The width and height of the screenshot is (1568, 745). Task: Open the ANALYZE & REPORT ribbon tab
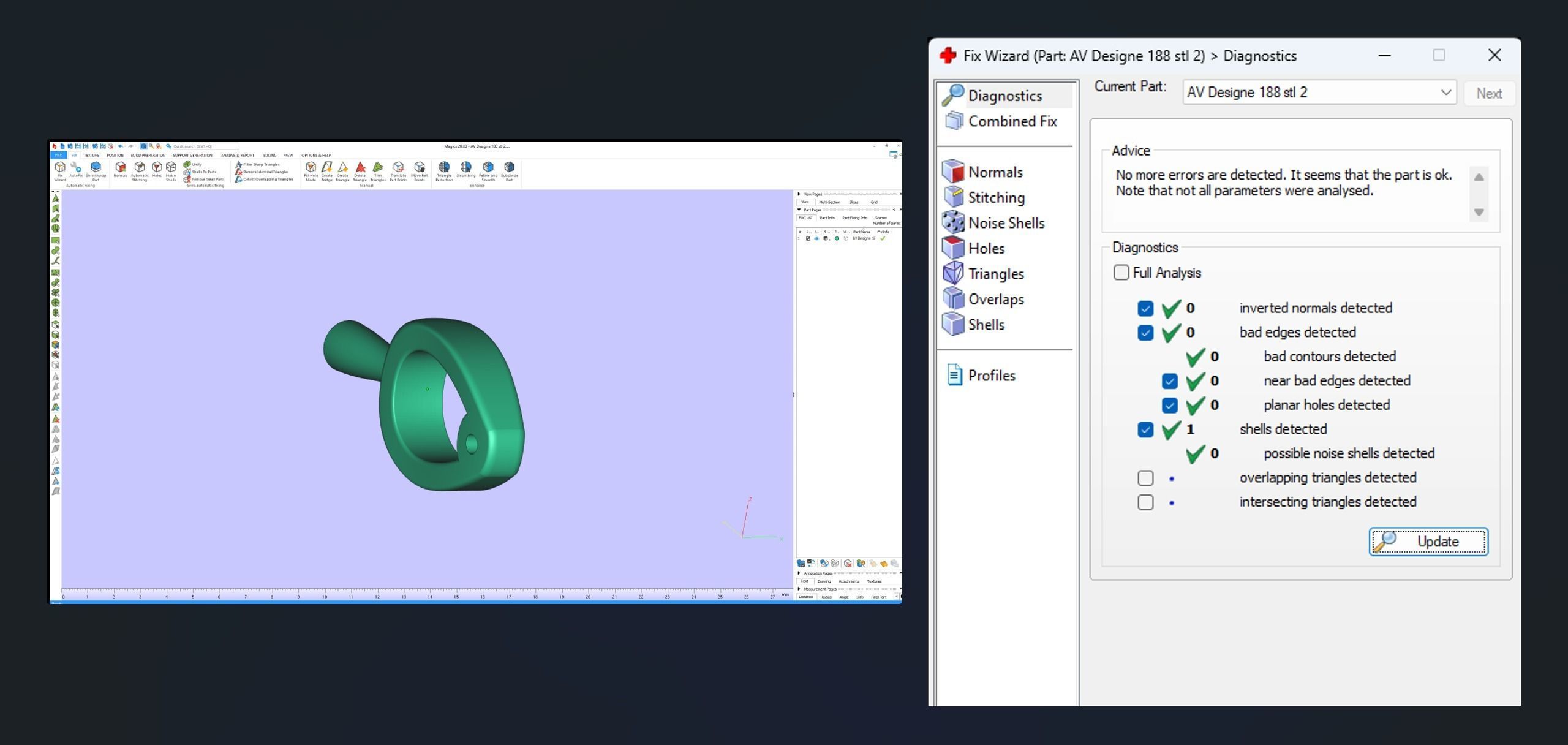[x=238, y=156]
